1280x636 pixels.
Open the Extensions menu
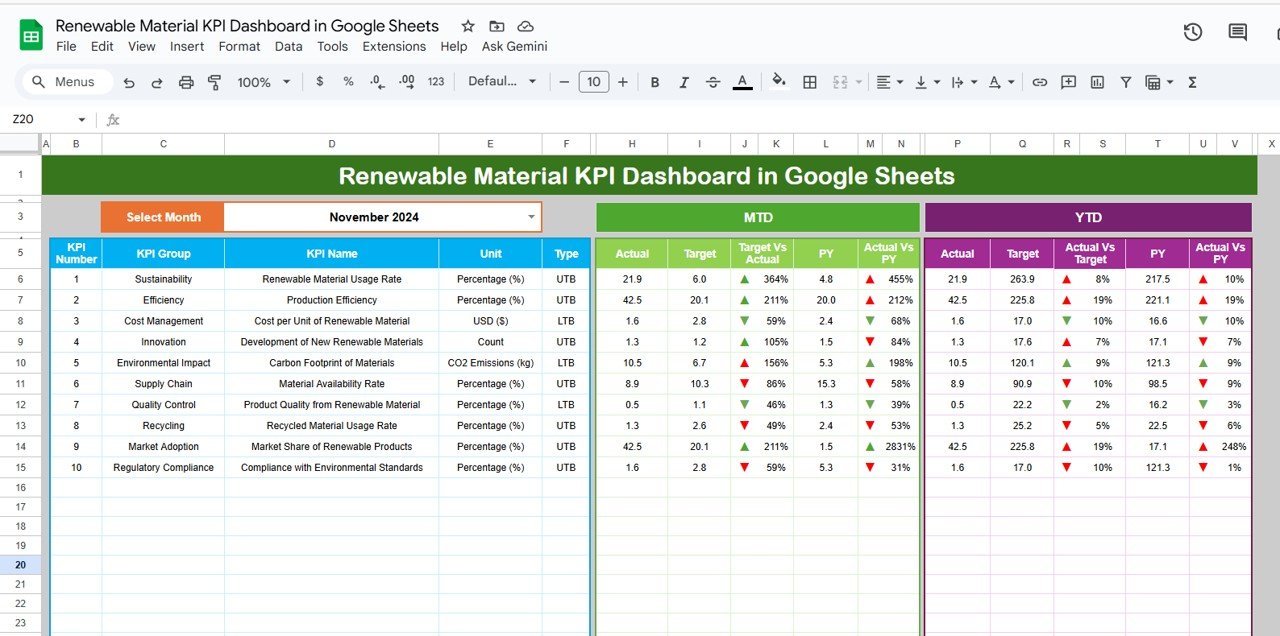[x=394, y=46]
